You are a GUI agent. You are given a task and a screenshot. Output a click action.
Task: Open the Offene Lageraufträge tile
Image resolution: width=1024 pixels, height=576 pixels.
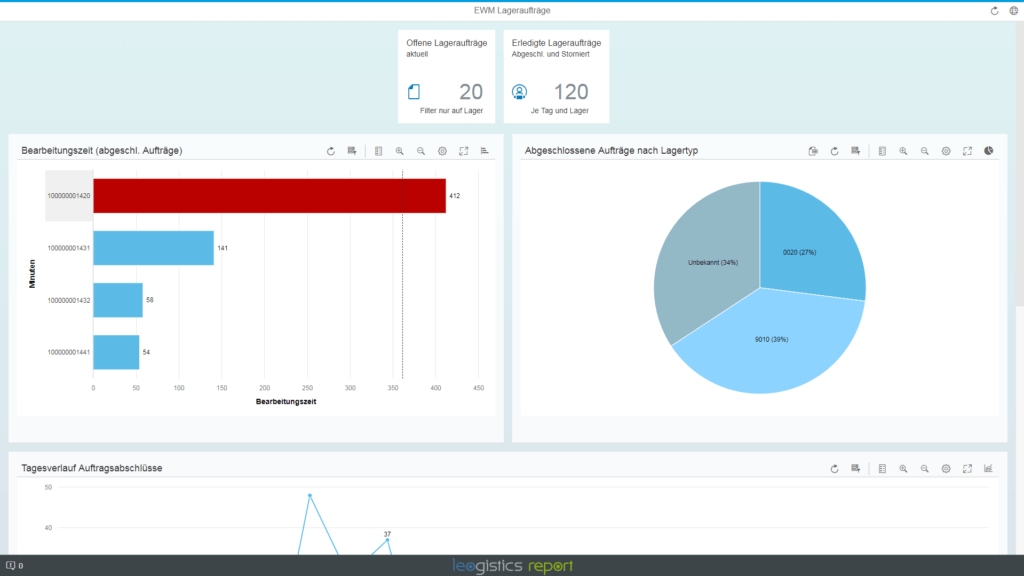point(447,76)
